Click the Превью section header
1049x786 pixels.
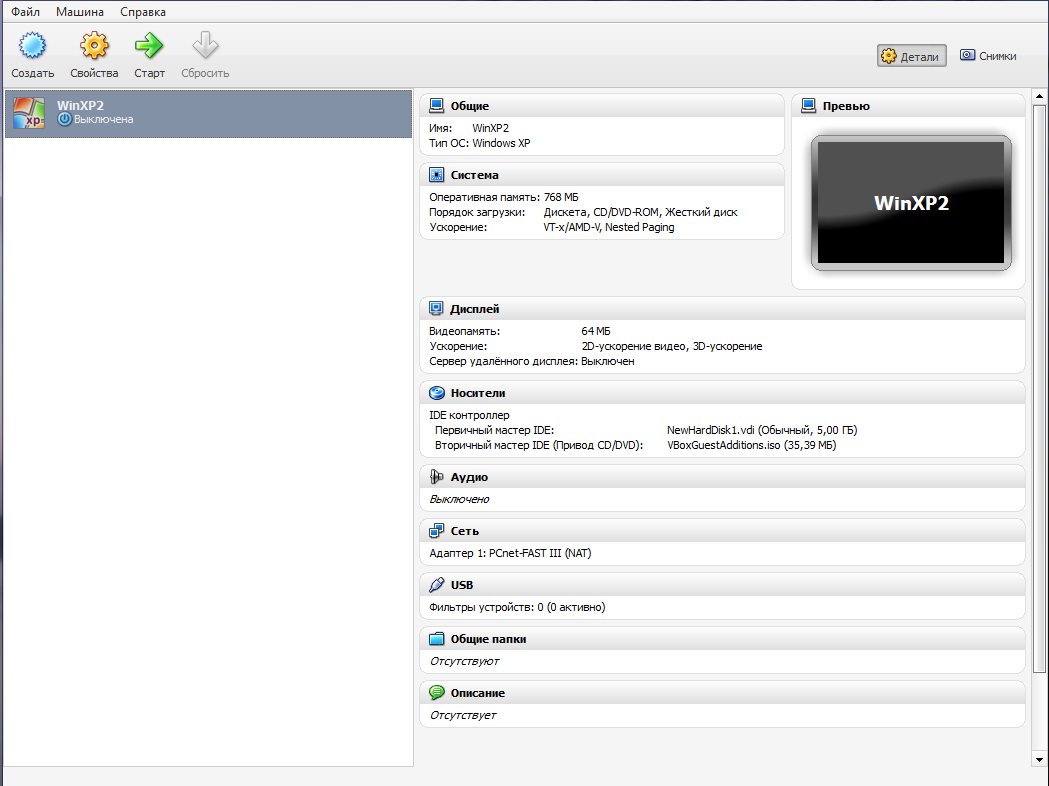[x=846, y=106]
